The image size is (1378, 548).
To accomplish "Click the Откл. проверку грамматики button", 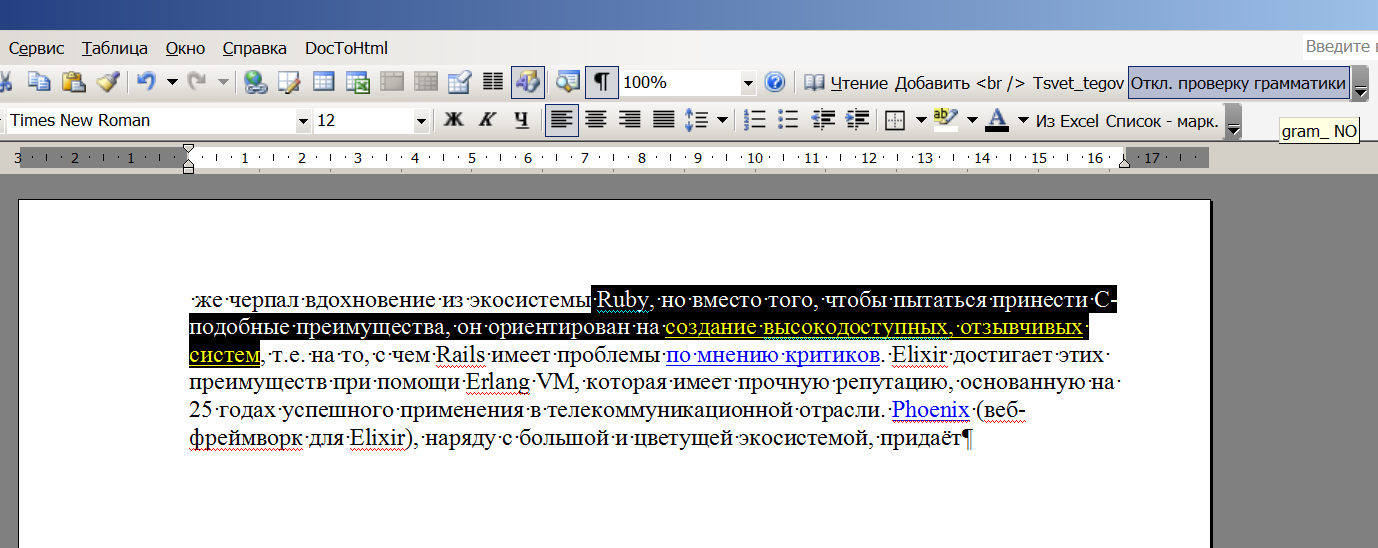I will [1238, 83].
